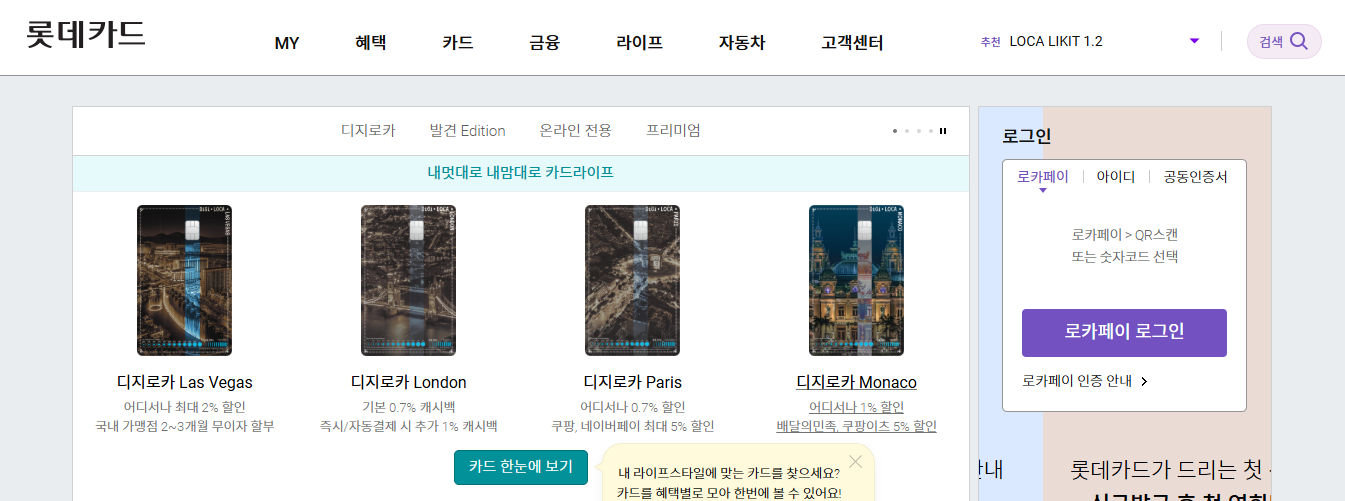This screenshot has height=501, width=1345.
Task: Select the 로카페이 login tab
Action: coord(1043,177)
